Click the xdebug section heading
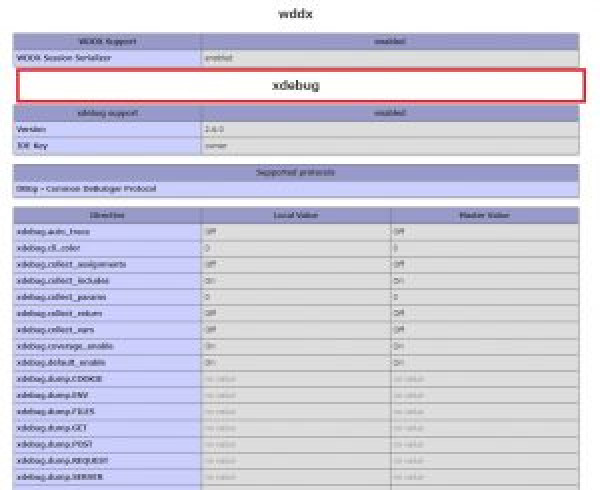Image resolution: width=600 pixels, height=490 pixels. pyautogui.click(x=296, y=86)
